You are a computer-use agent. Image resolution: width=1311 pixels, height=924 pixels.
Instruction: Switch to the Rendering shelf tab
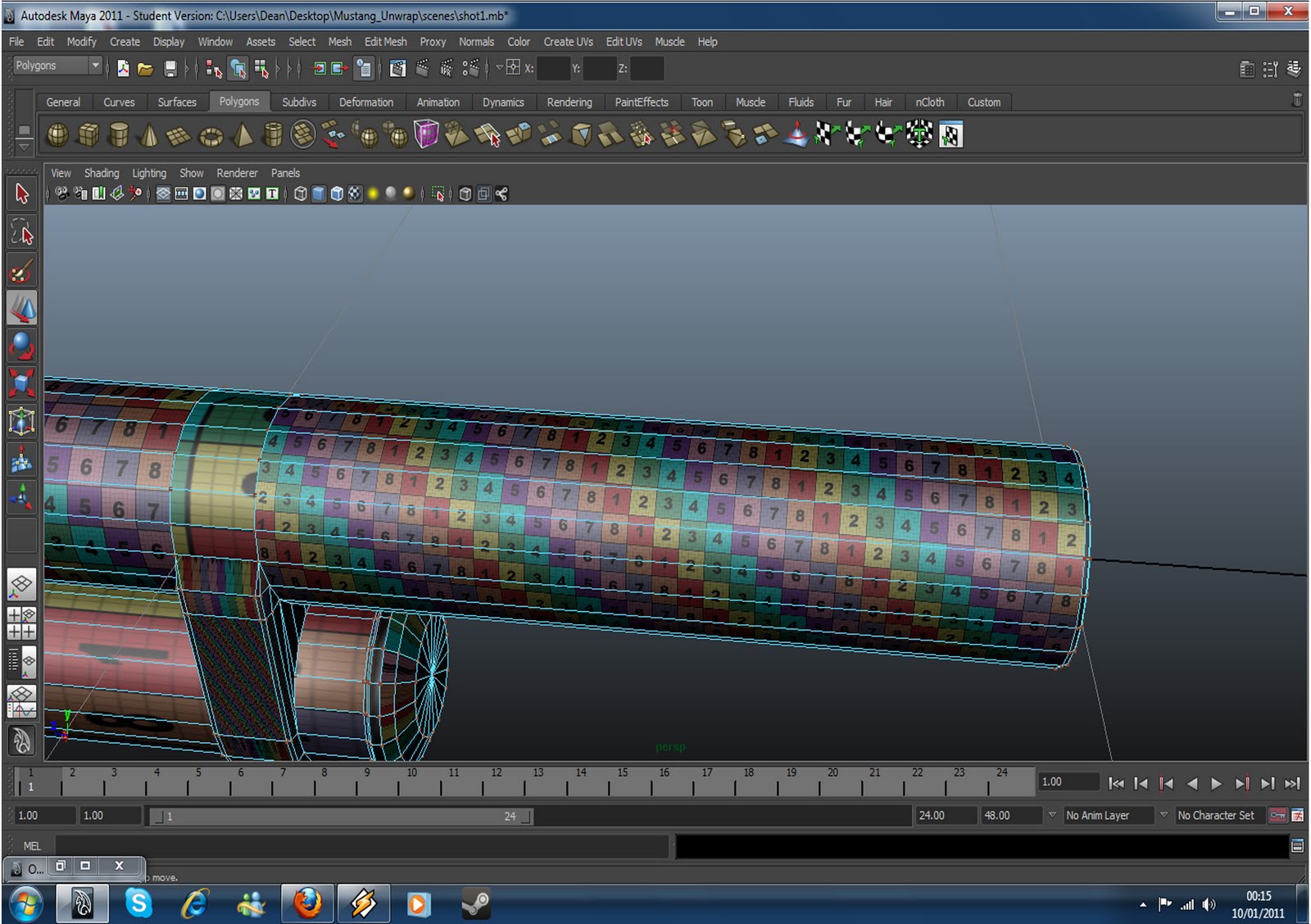point(569,102)
